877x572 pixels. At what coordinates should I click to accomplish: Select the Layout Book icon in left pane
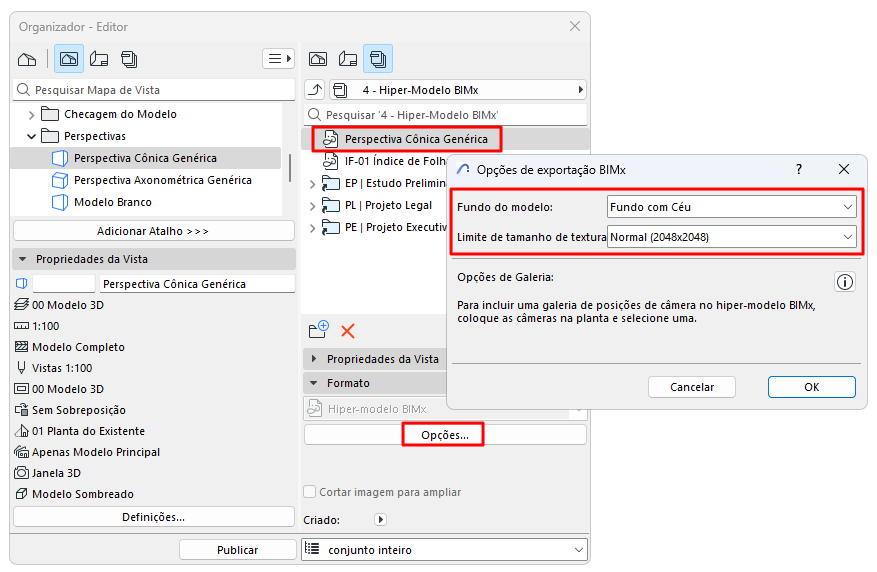point(99,59)
